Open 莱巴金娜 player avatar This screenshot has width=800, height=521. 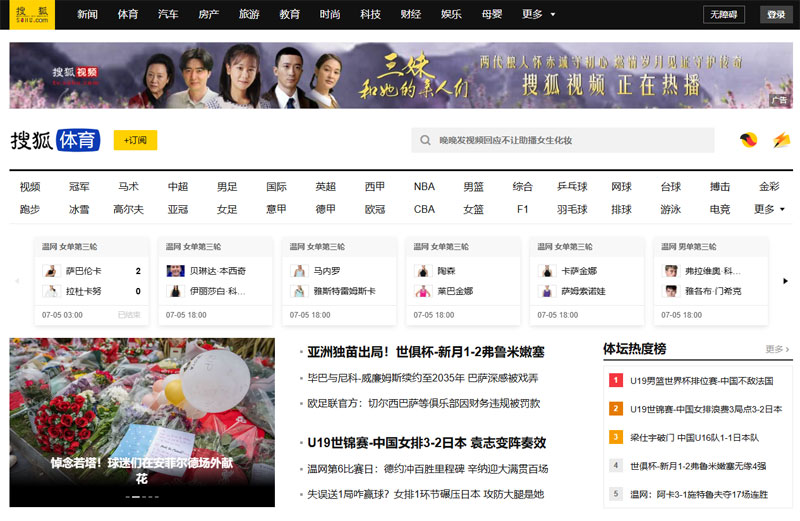423,291
